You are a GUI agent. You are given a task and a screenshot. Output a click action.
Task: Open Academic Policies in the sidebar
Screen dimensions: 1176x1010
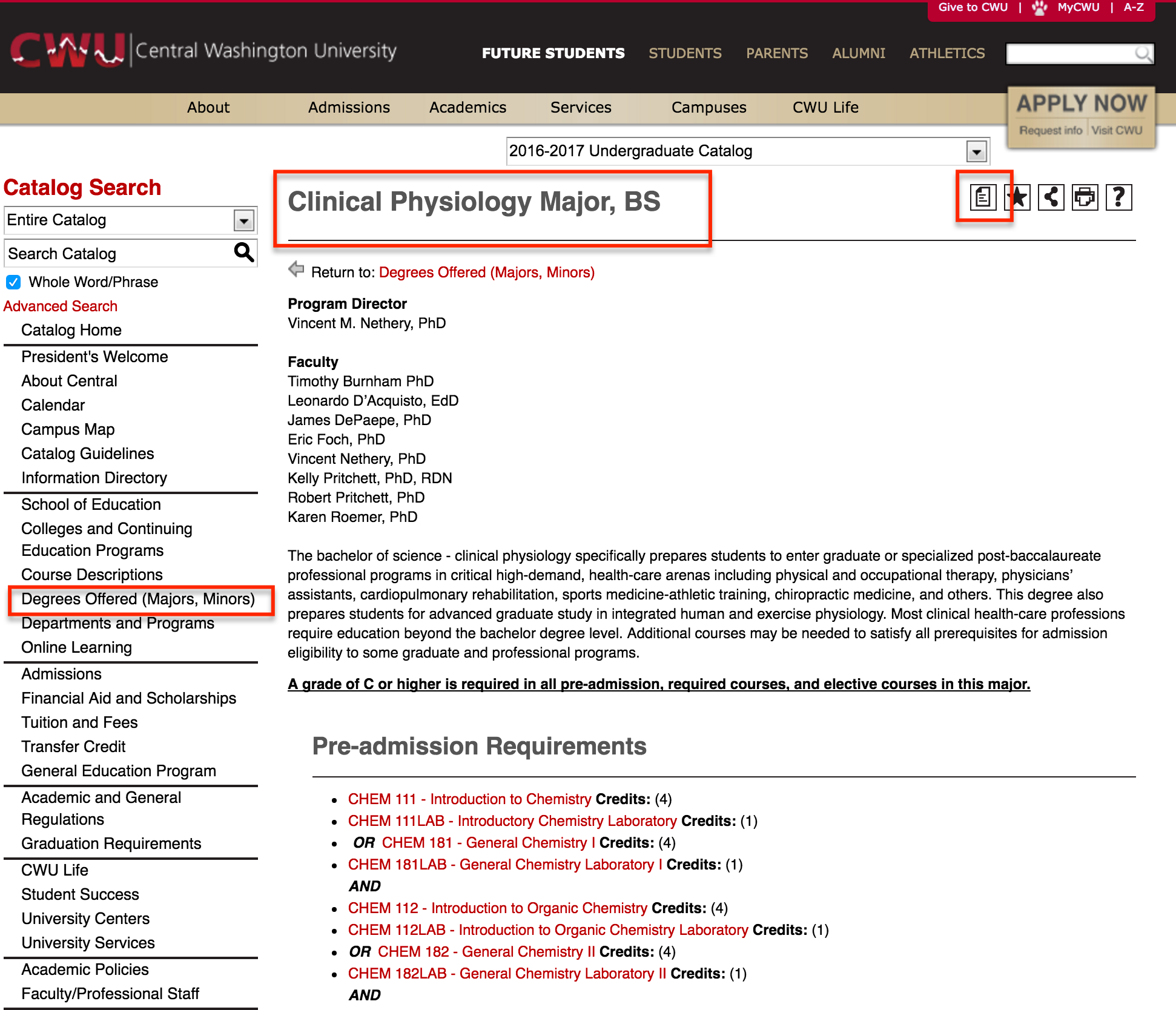pyautogui.click(x=85, y=969)
